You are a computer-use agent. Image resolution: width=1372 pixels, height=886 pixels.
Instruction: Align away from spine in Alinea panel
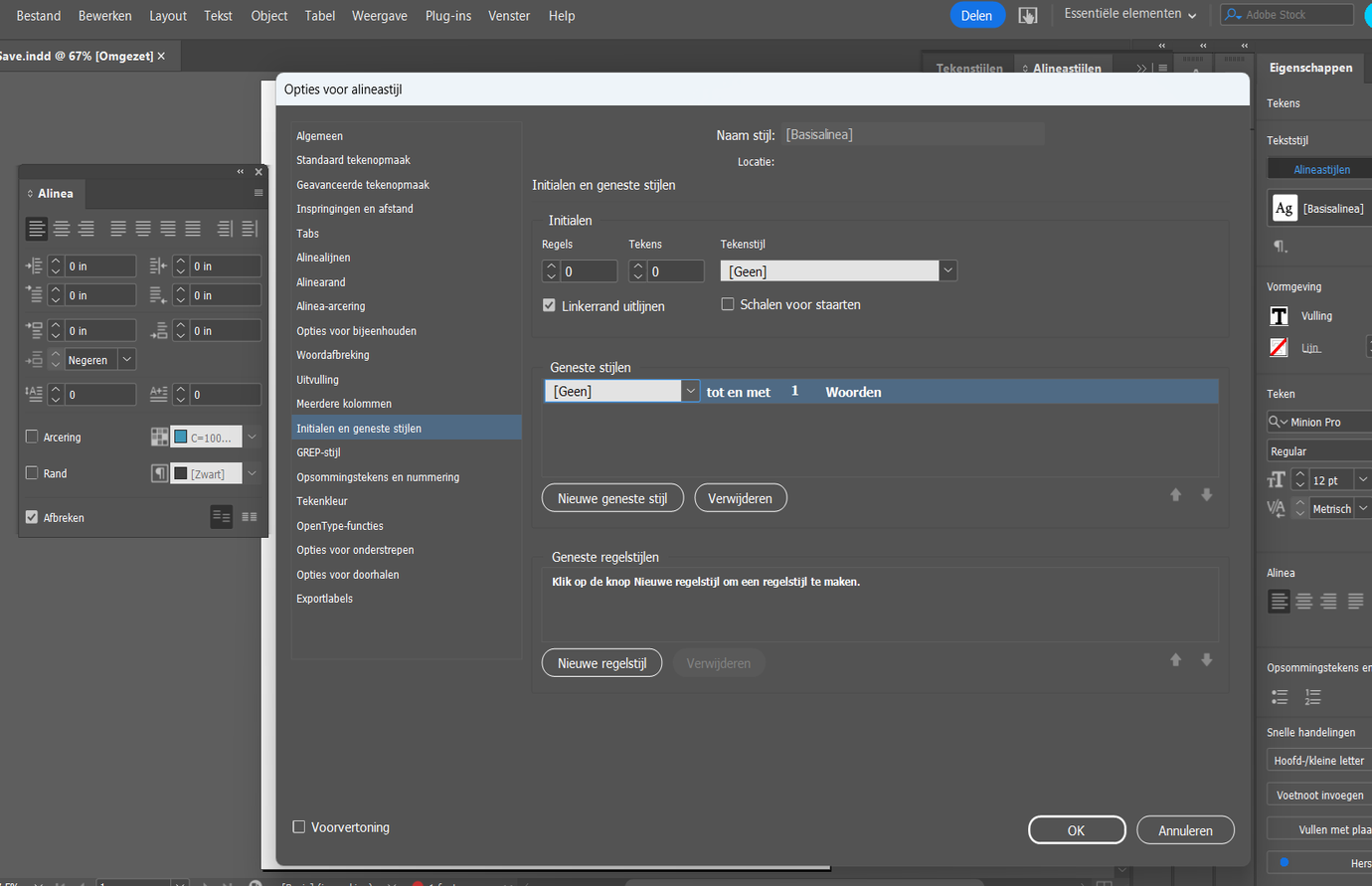pos(250,229)
